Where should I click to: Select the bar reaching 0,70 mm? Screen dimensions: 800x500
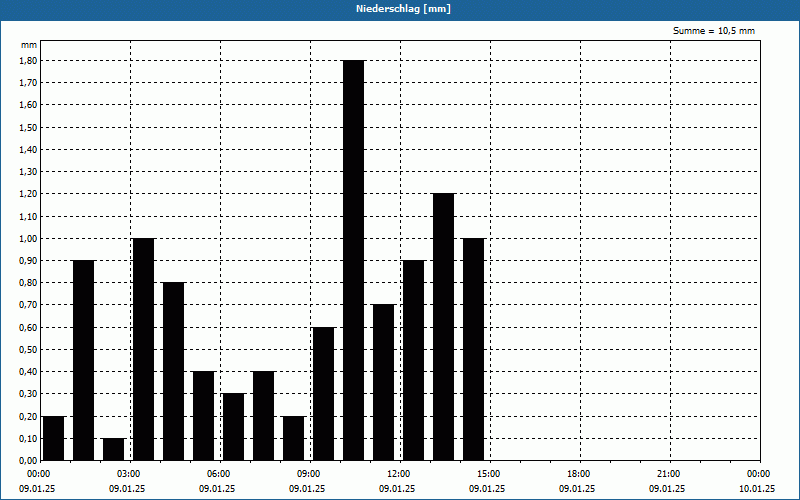click(x=384, y=383)
